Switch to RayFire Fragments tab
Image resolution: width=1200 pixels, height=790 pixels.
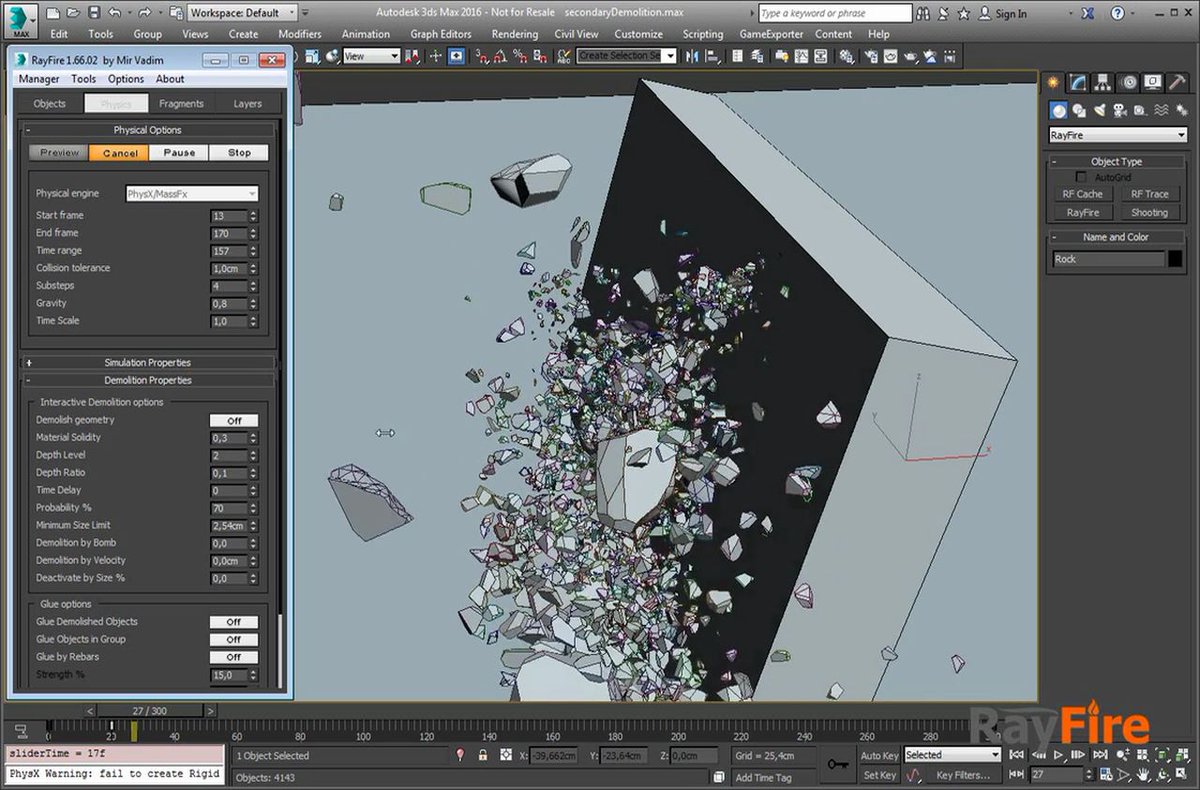[181, 103]
